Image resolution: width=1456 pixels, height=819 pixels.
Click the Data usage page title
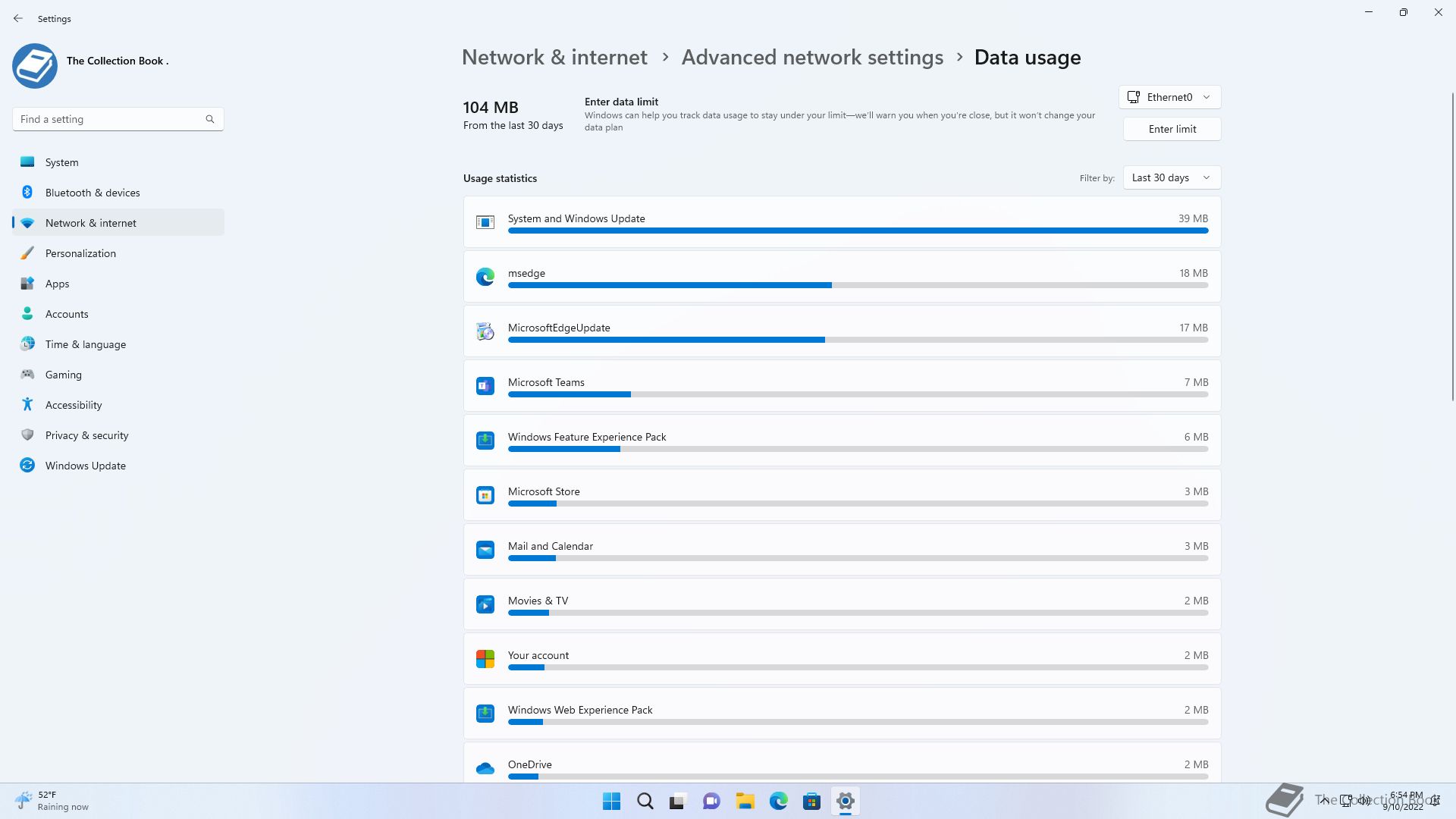click(1028, 58)
